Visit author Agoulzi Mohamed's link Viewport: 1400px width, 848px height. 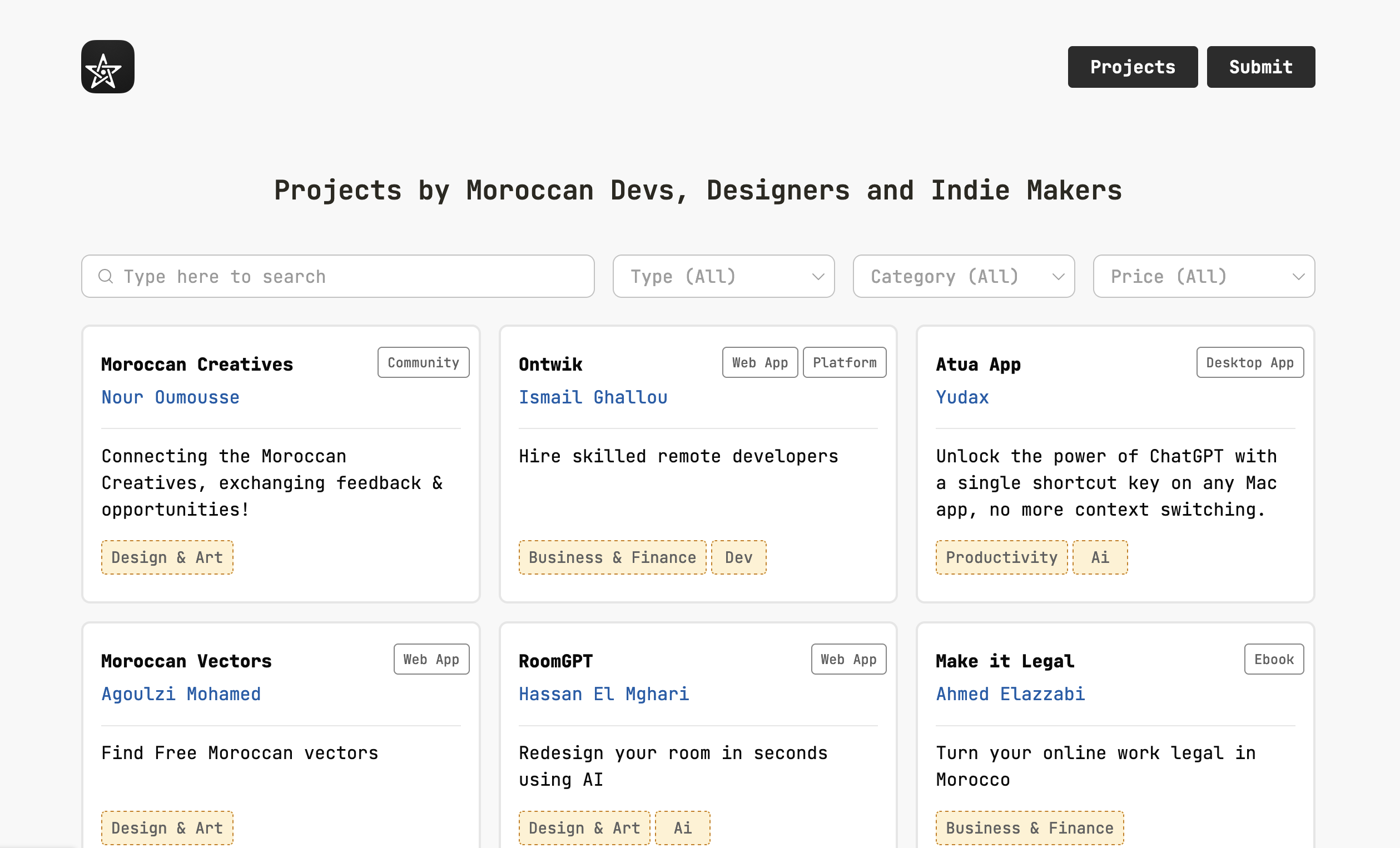pos(181,695)
